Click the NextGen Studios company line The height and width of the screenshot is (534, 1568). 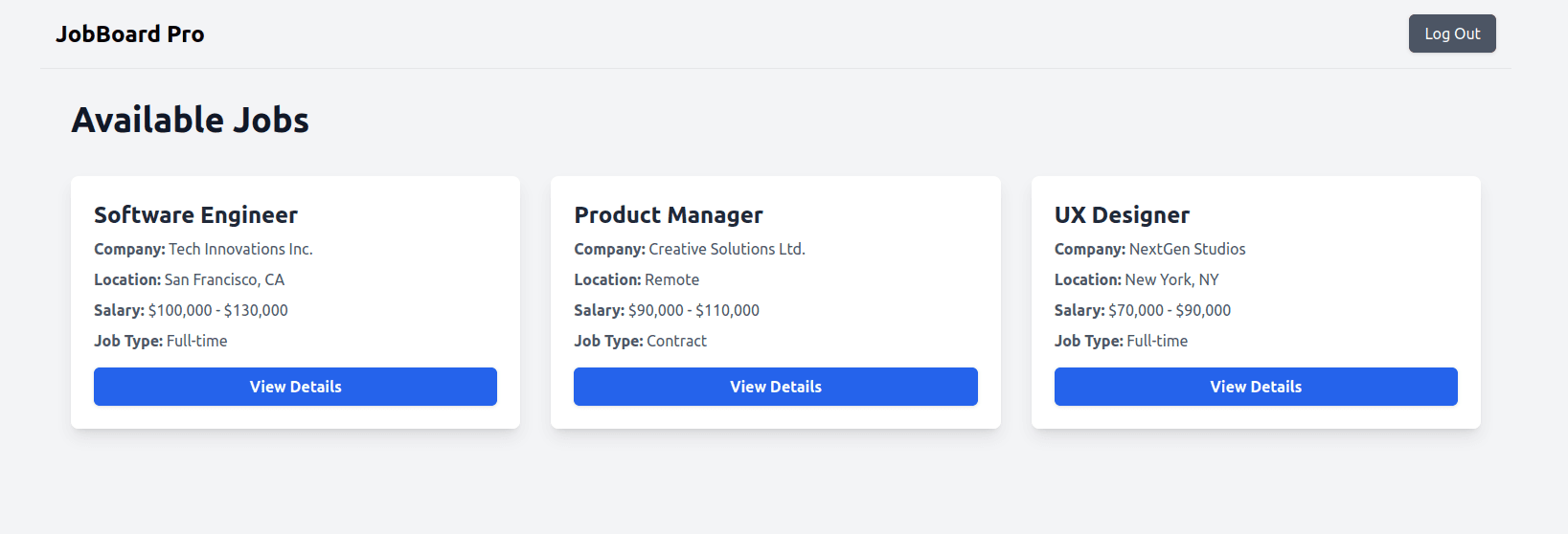(1149, 249)
